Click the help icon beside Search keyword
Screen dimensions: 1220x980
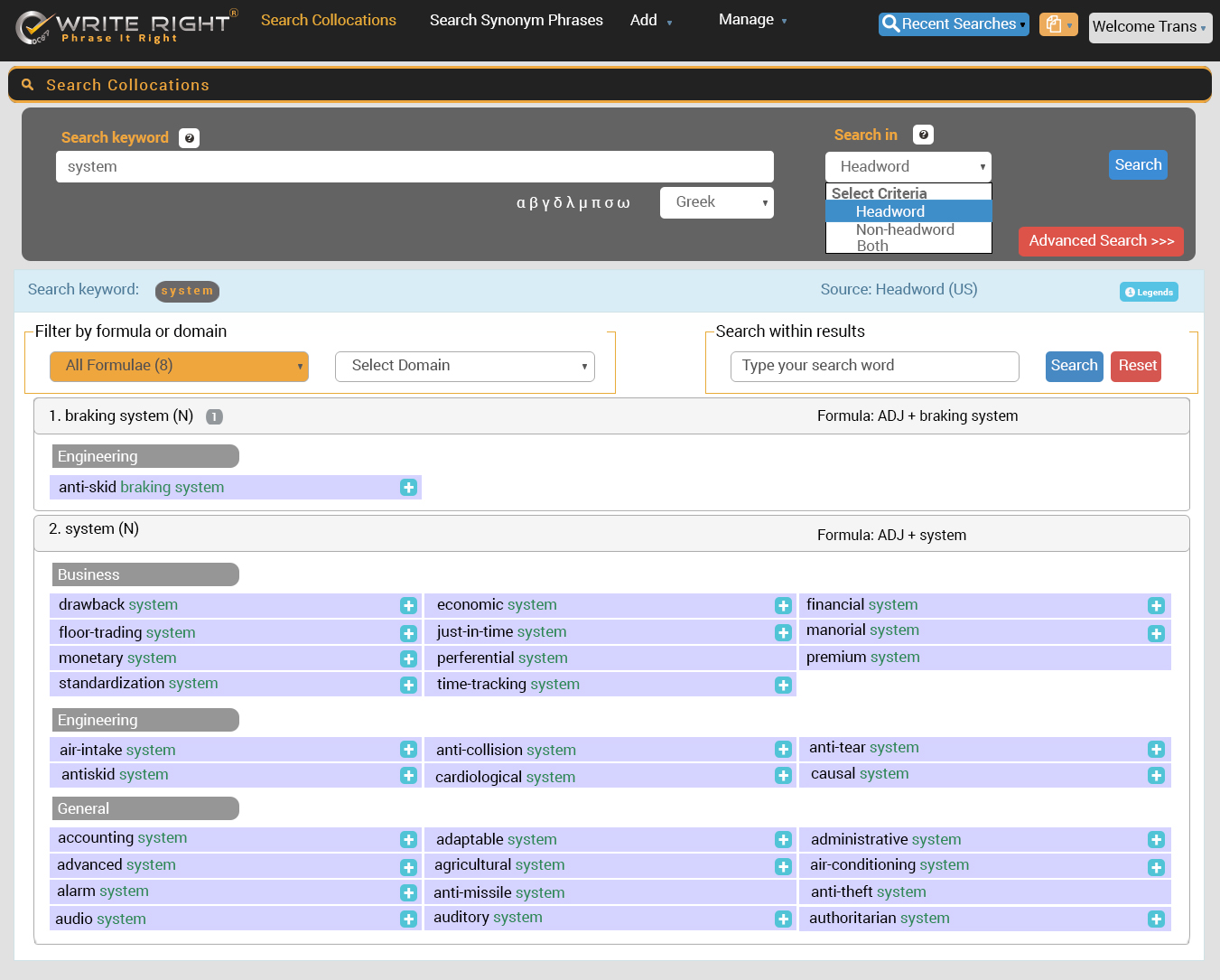(189, 138)
